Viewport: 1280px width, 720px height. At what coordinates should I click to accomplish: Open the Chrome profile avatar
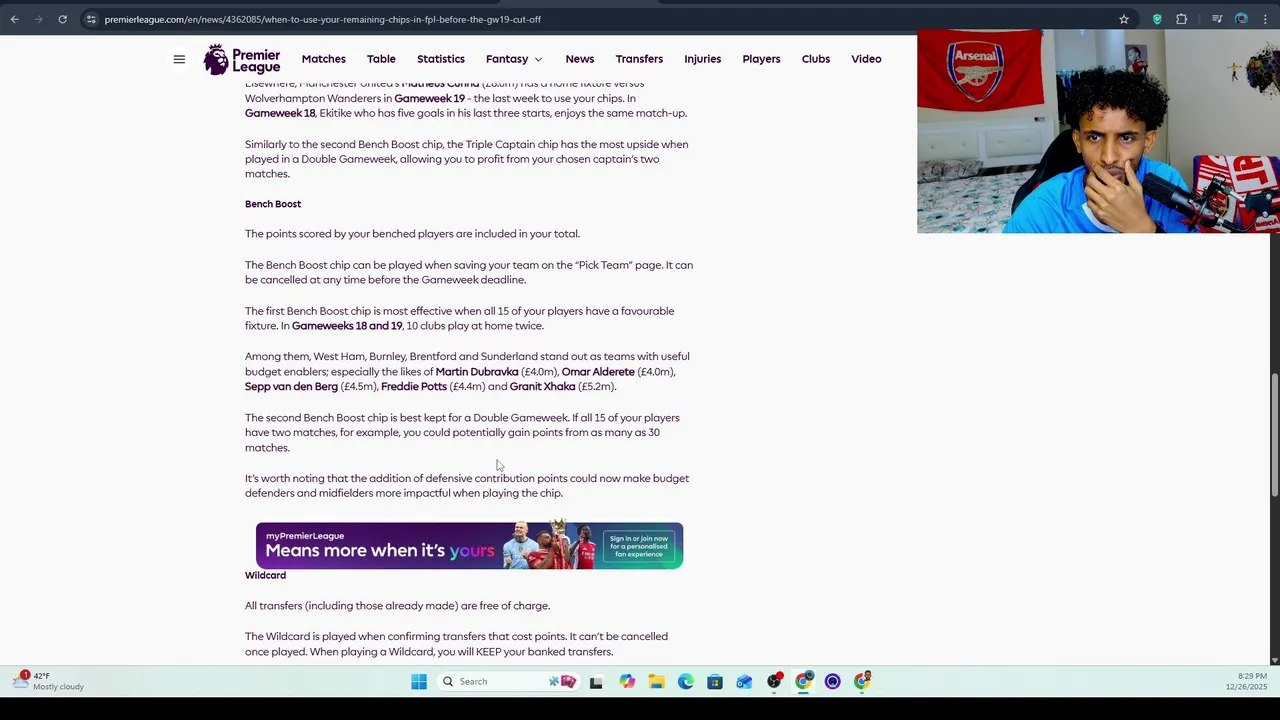coord(1241,19)
